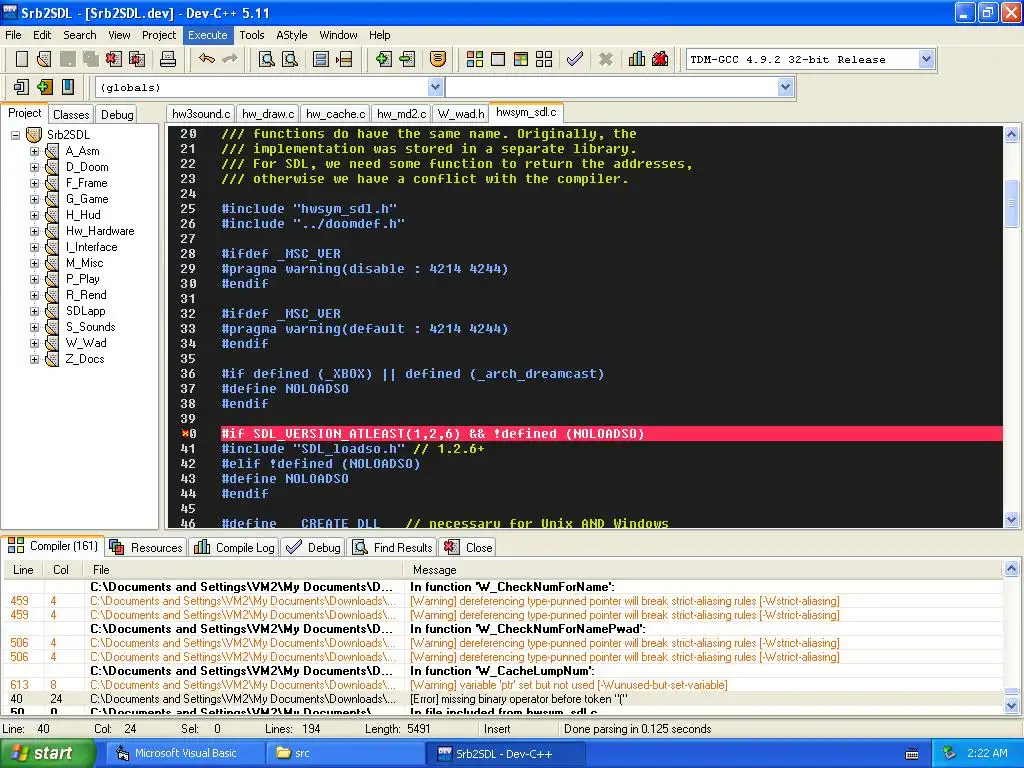
Task: Open the File menu
Action: click(x=13, y=35)
